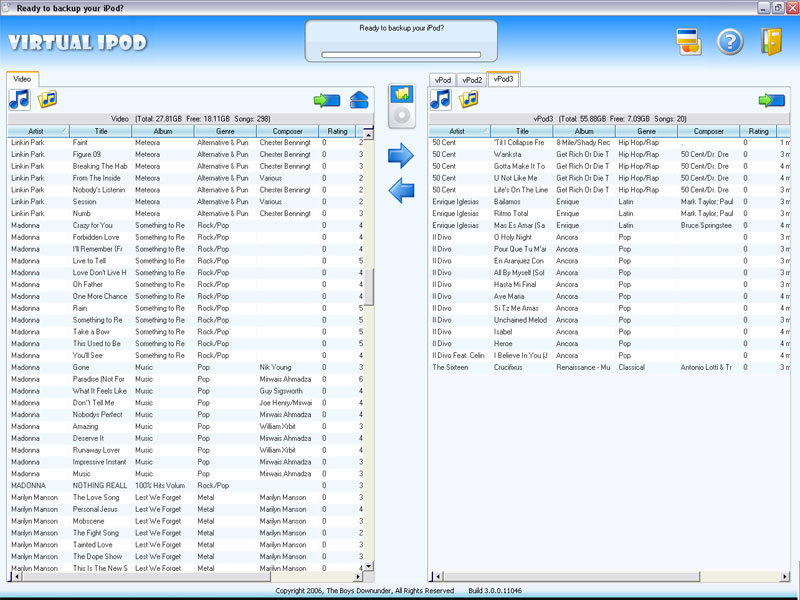Viewport: 800px width, 600px height.
Task: Sort vPod3 list by Genre column header
Action: [646, 131]
